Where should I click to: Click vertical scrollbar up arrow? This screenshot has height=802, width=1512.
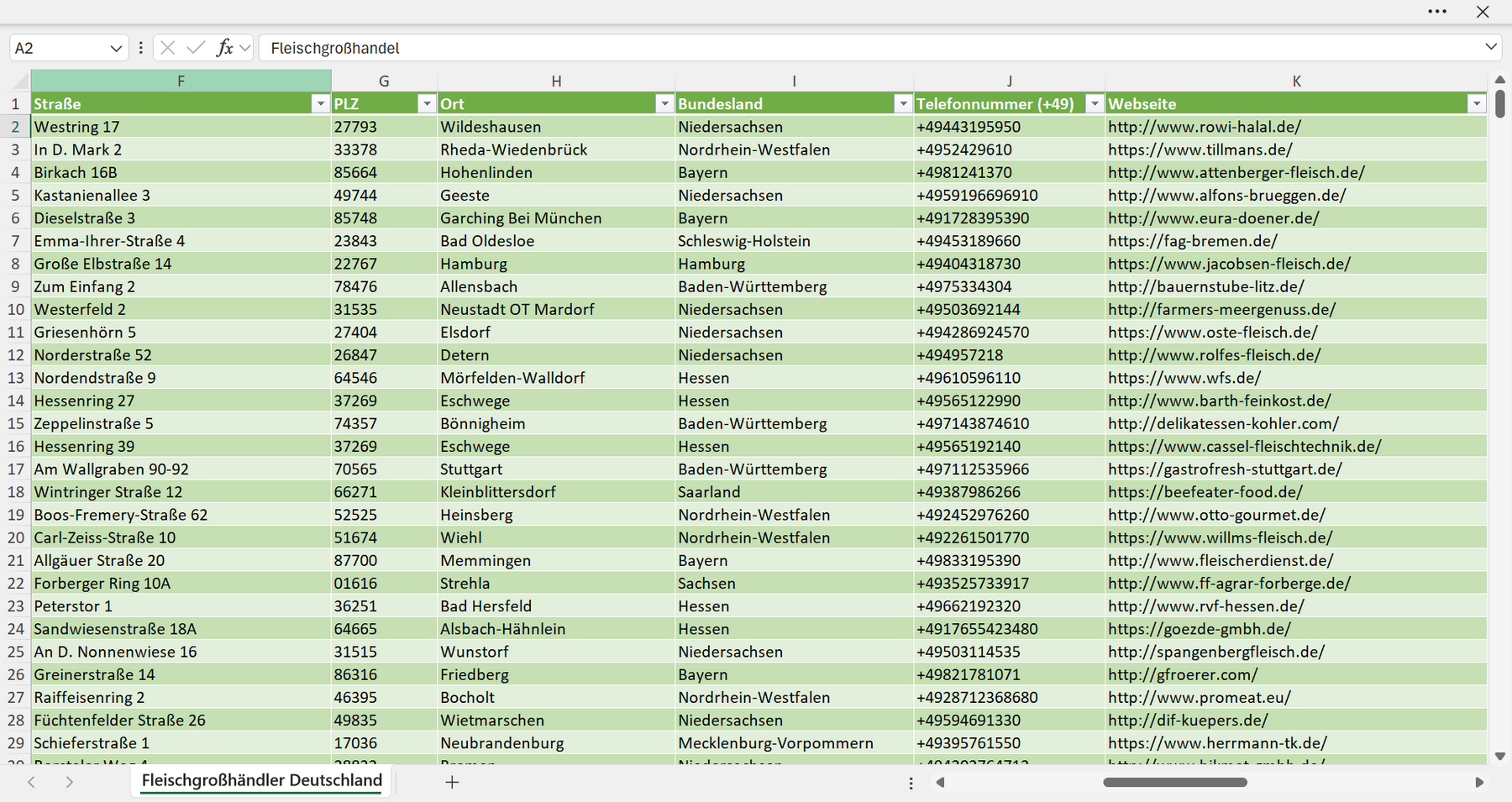coord(1500,80)
